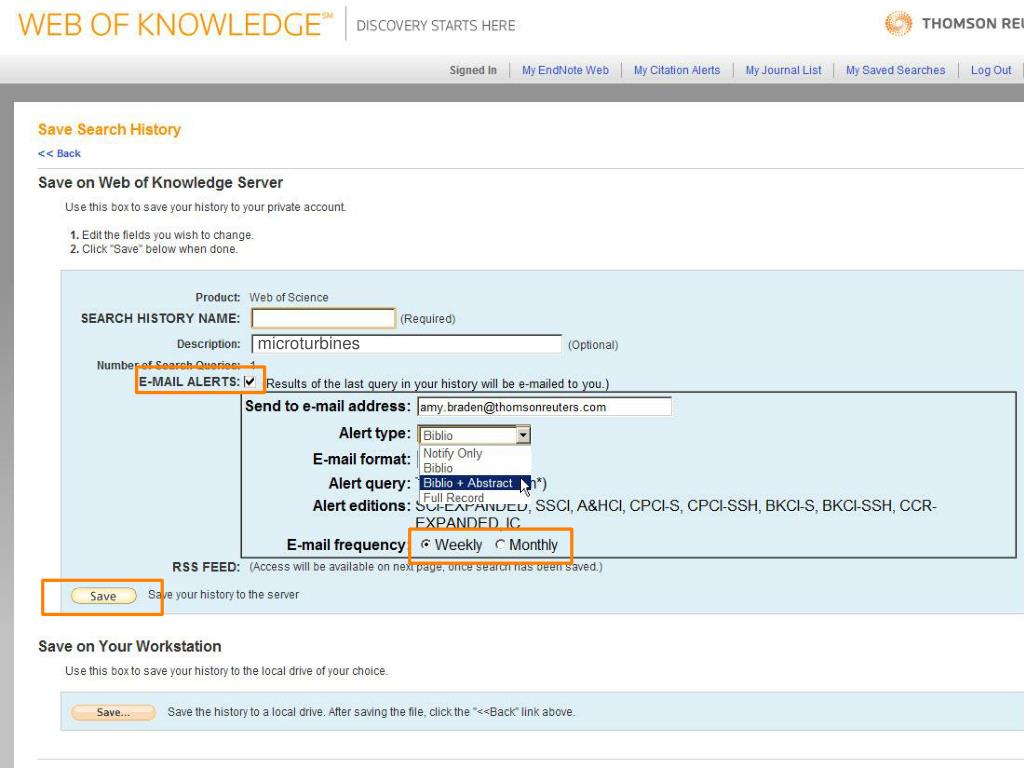Go to My Journal List

click(x=783, y=70)
